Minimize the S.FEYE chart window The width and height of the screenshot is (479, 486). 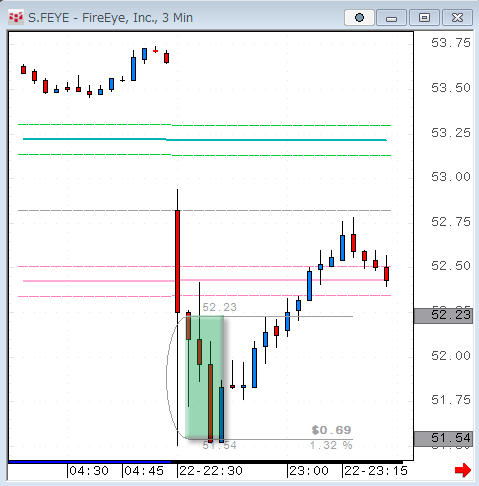391,17
